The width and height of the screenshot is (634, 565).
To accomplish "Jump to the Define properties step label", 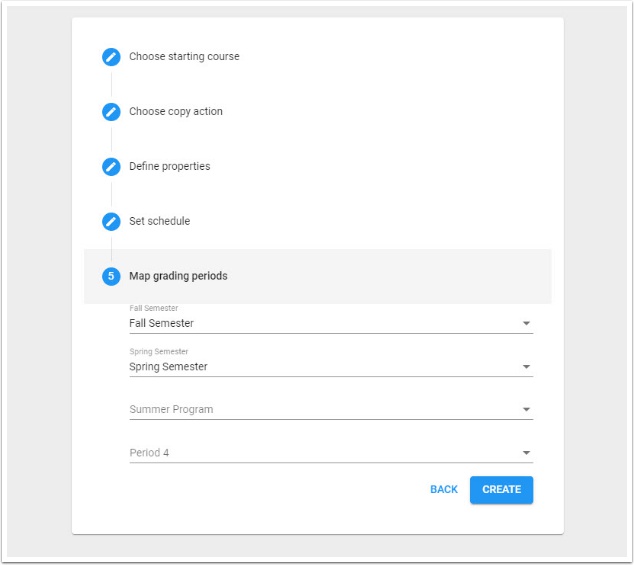I will 170,167.
